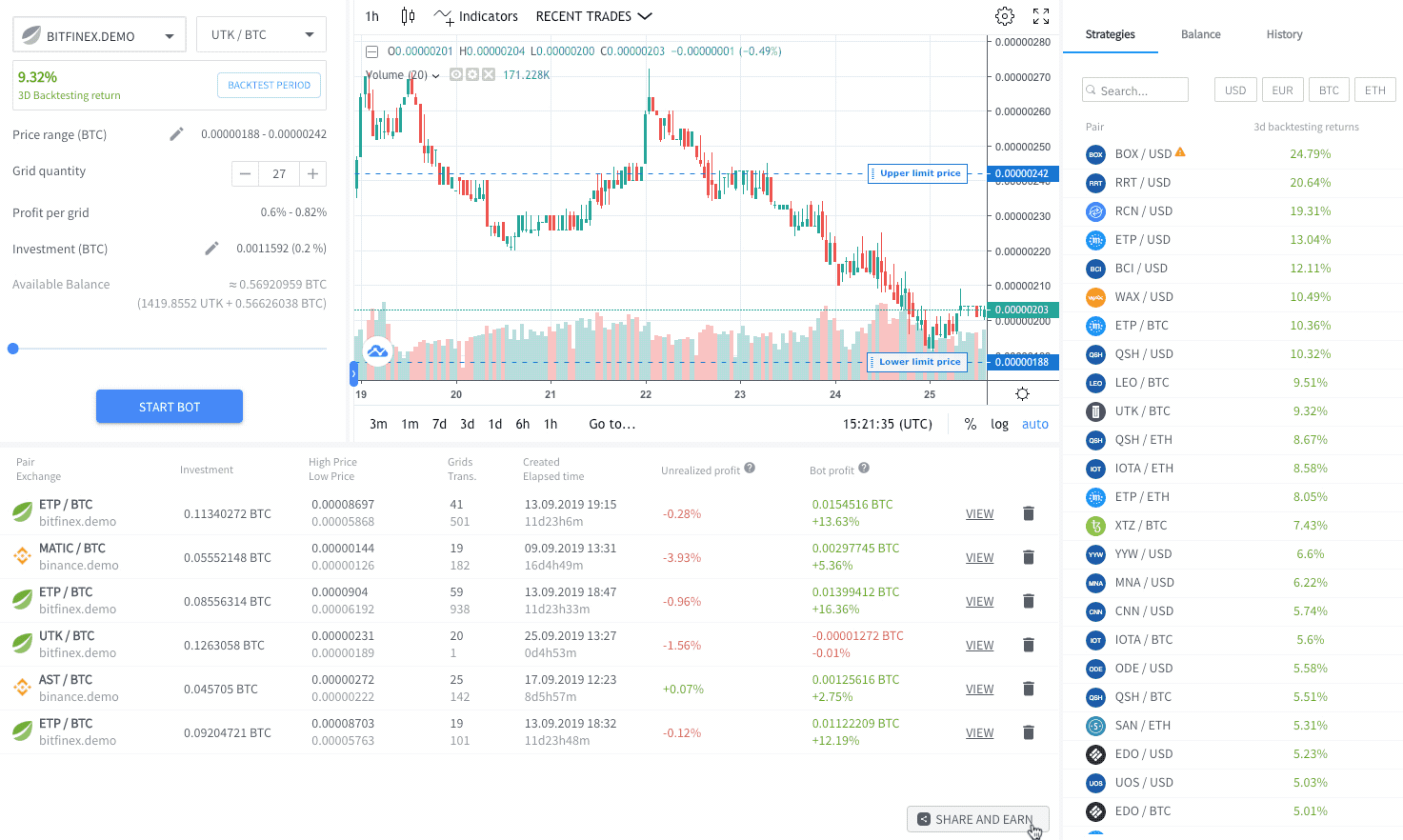Set chart range to 6h
Viewport: 1403px width, 840px height.
[x=522, y=424]
